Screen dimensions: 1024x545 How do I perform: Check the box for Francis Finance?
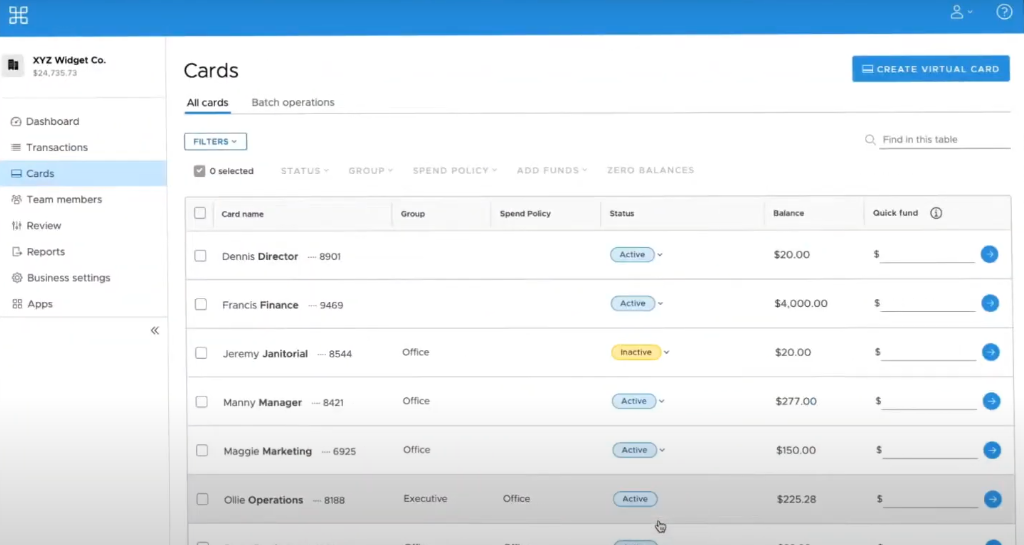pyautogui.click(x=200, y=304)
